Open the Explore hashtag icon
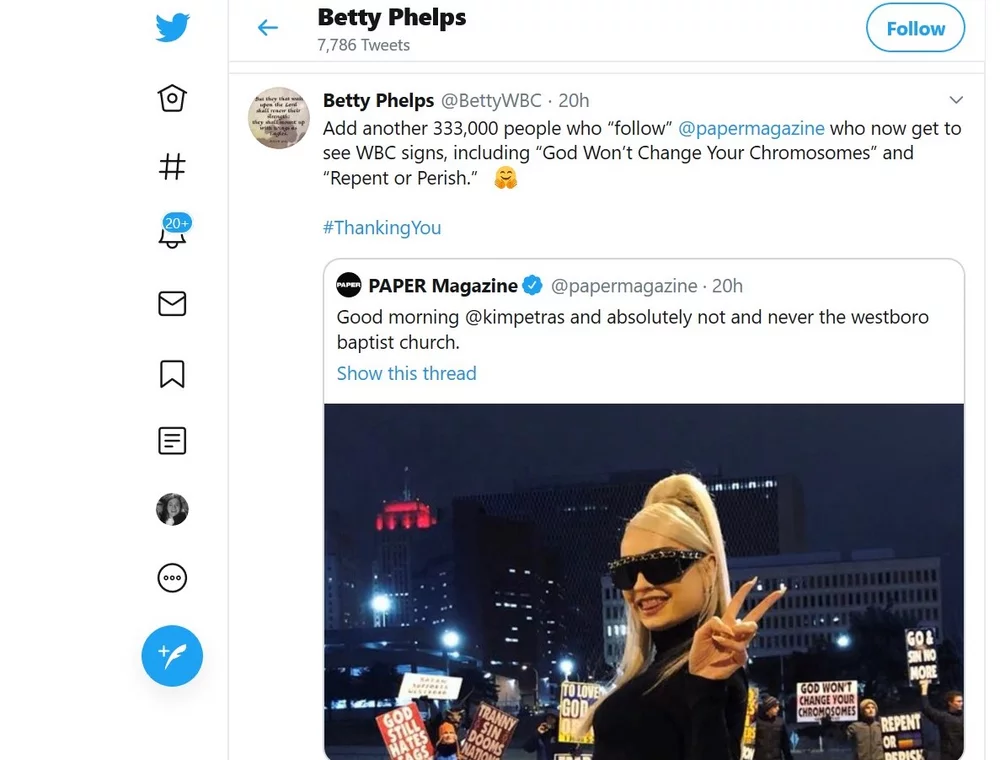Screen dimensions: 1000x760 (172, 166)
